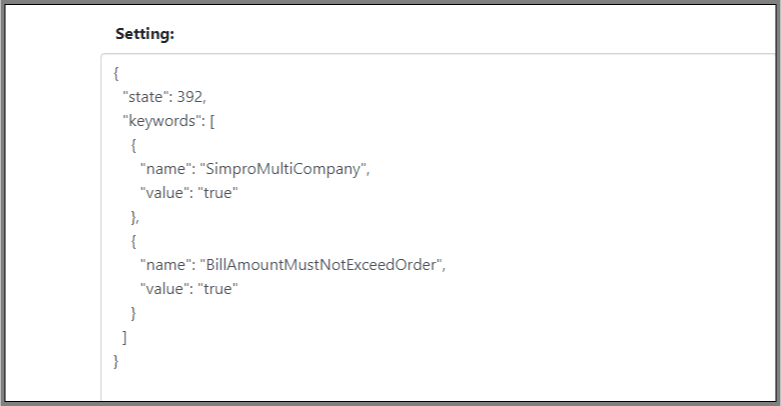Click the final closing curly brace
This screenshot has width=781, height=406.
pos(116,361)
